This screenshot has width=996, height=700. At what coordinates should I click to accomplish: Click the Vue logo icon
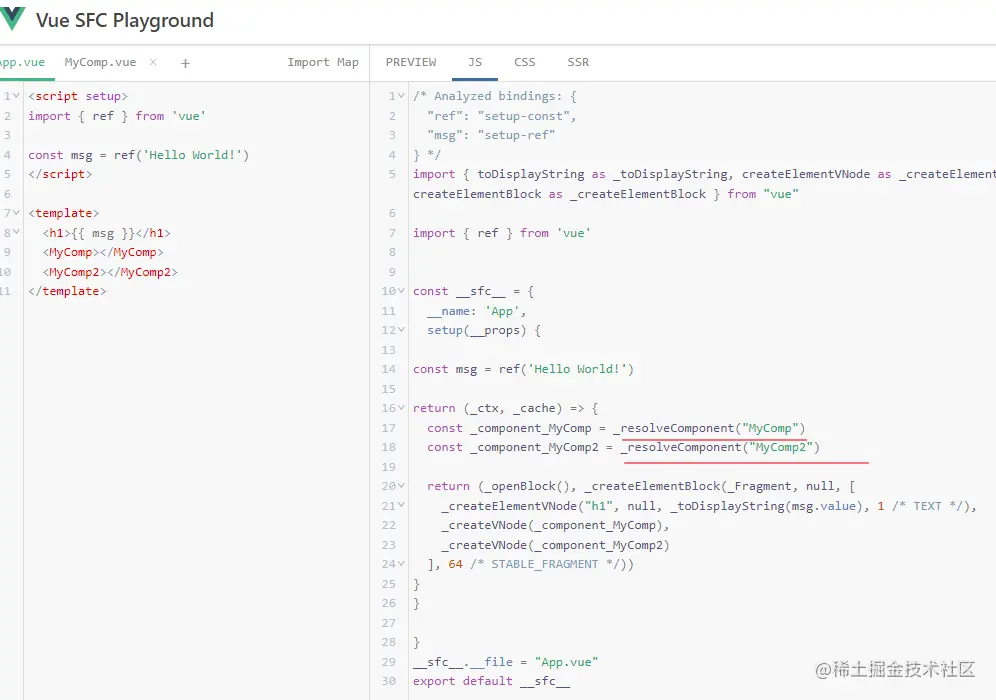(x=11, y=19)
